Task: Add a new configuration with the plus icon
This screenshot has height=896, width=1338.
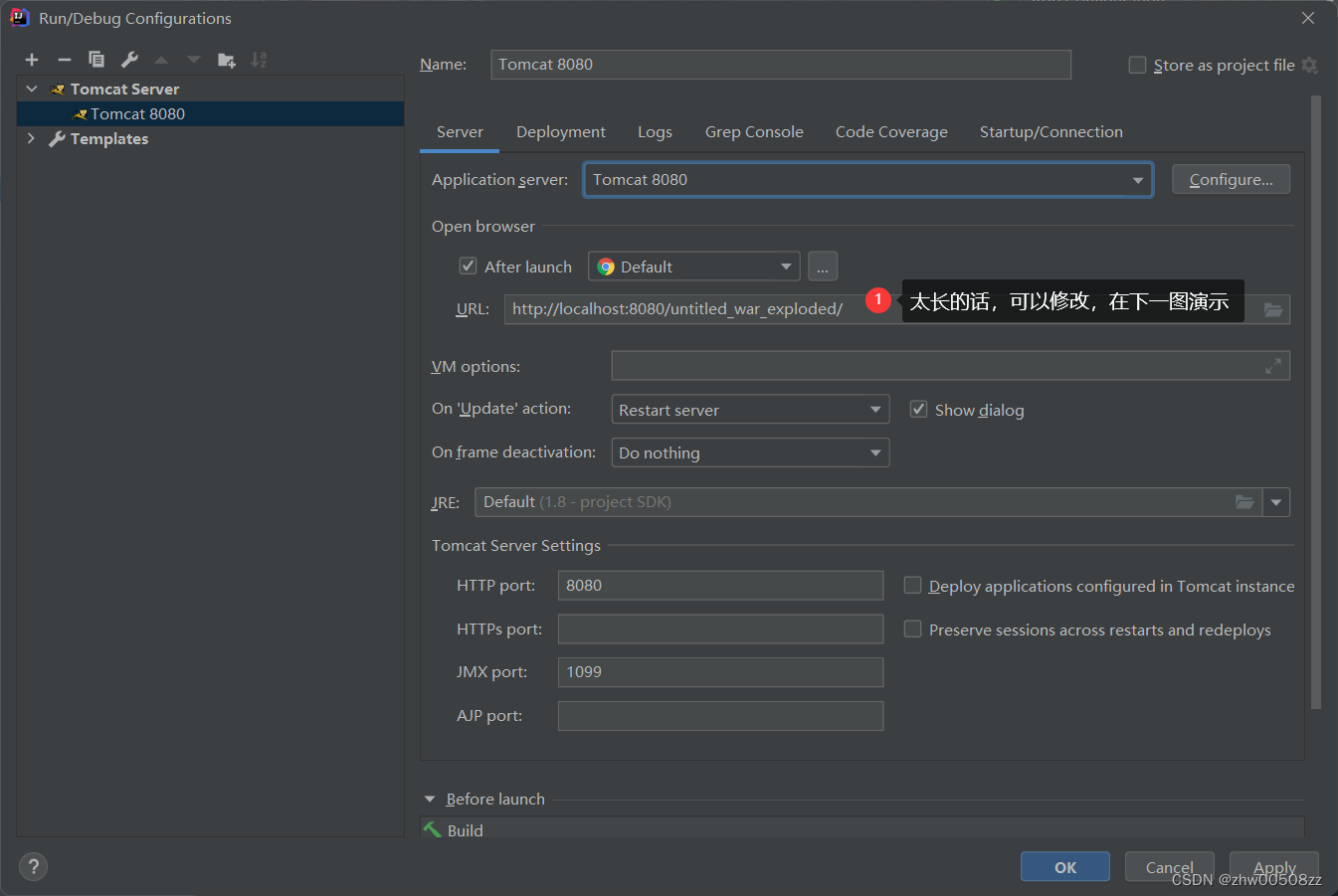Action: pyautogui.click(x=32, y=60)
